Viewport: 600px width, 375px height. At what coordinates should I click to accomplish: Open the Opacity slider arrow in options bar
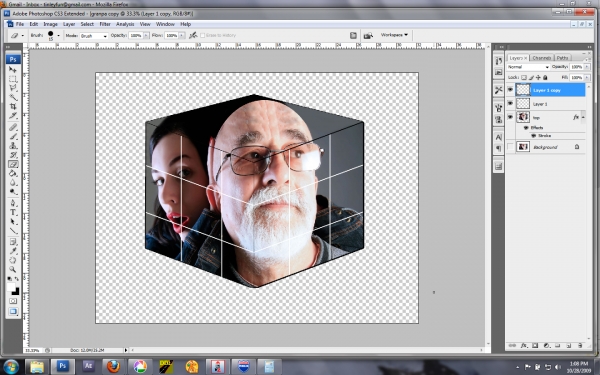(x=146, y=36)
